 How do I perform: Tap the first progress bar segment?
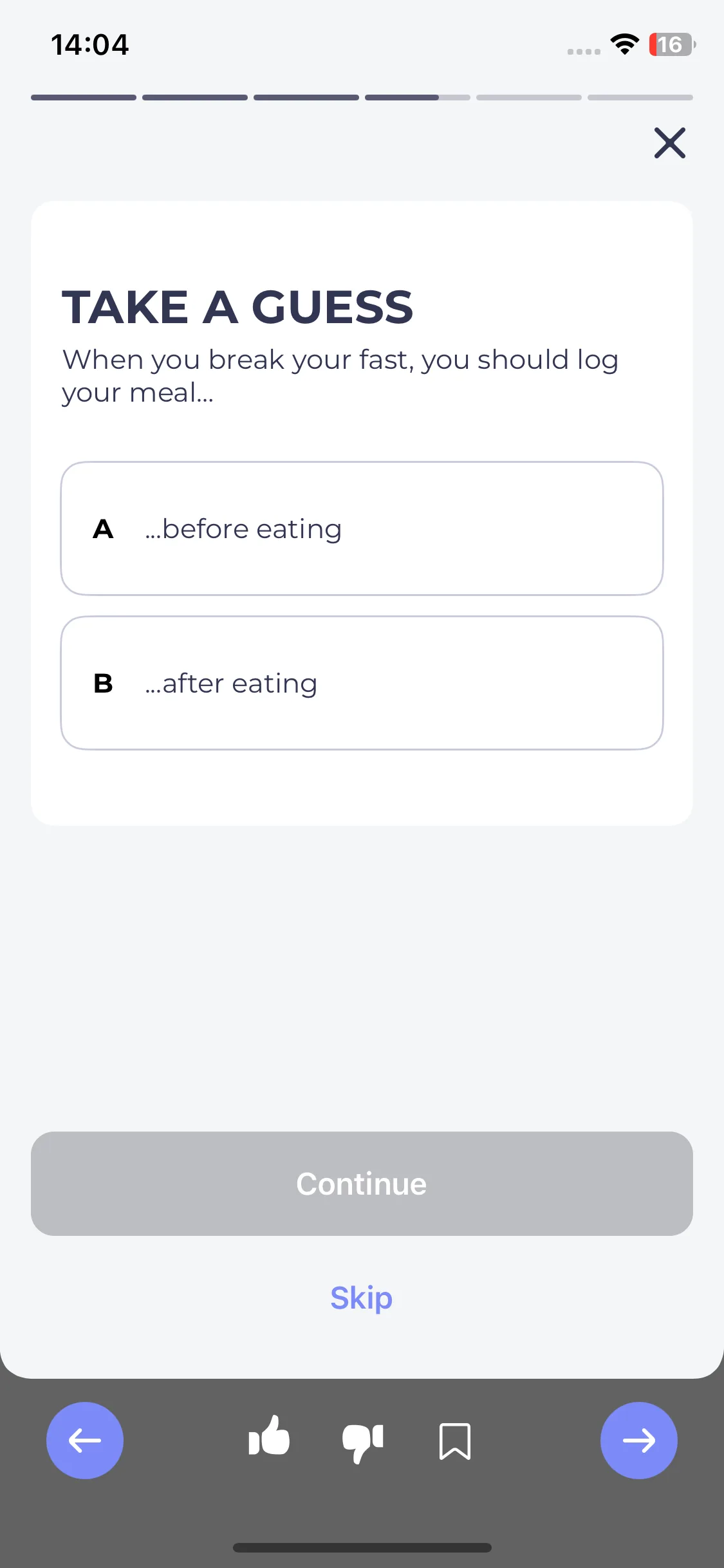click(x=84, y=98)
